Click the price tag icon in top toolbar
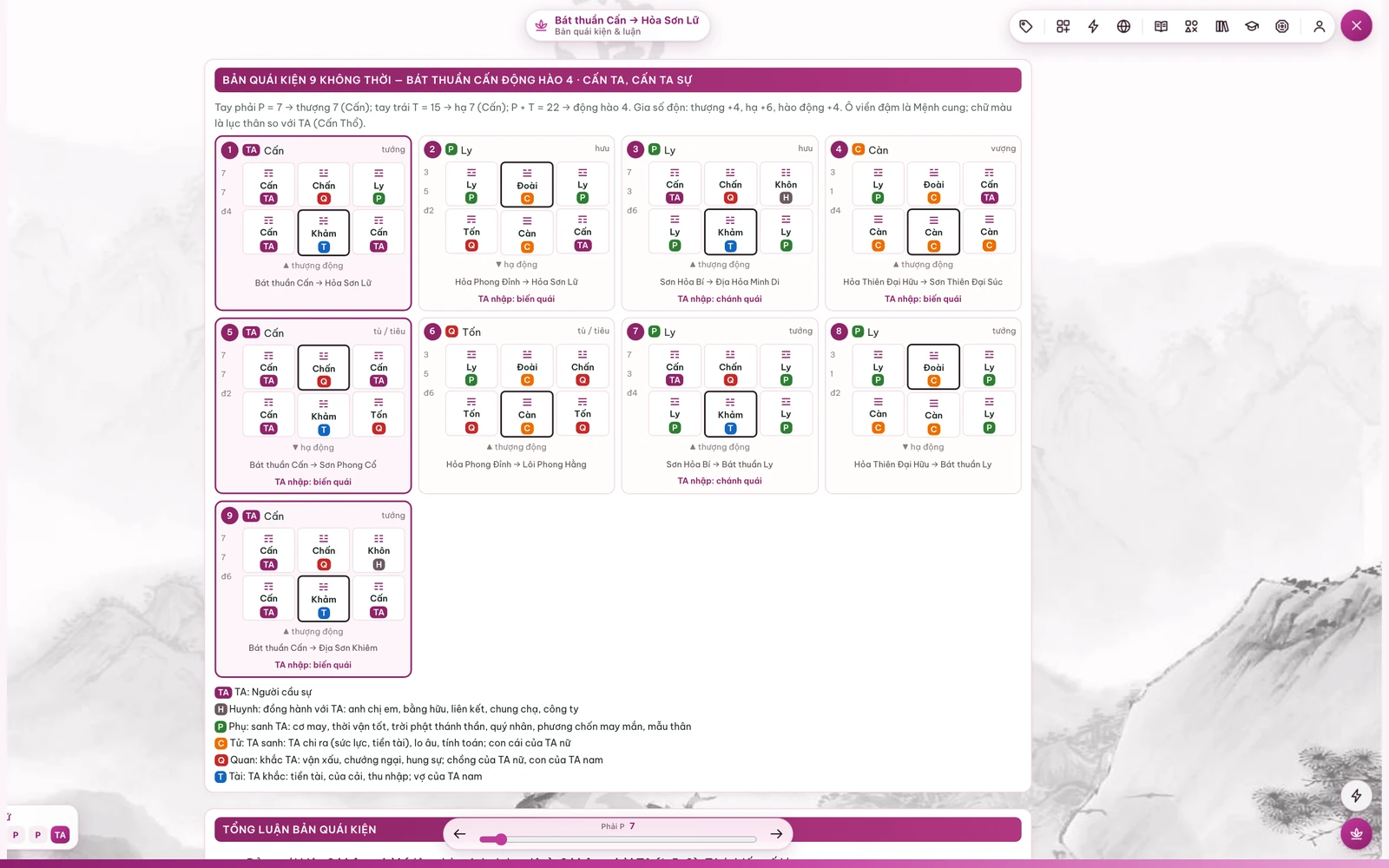1389x868 pixels. tap(1026, 26)
